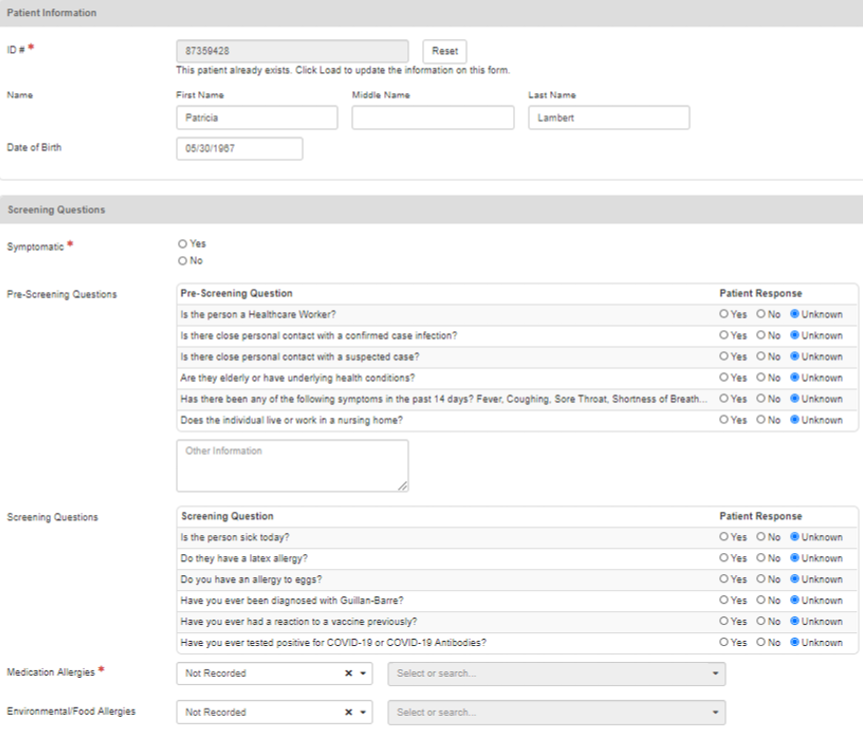Select Unknown for suspected case contact question
The height and width of the screenshot is (741, 863).
795,356
